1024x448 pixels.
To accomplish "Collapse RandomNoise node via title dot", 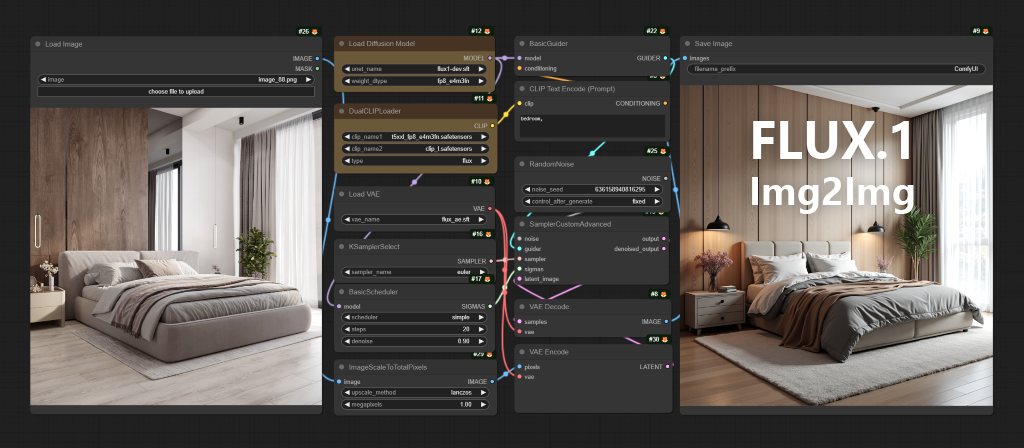I will 521,164.
